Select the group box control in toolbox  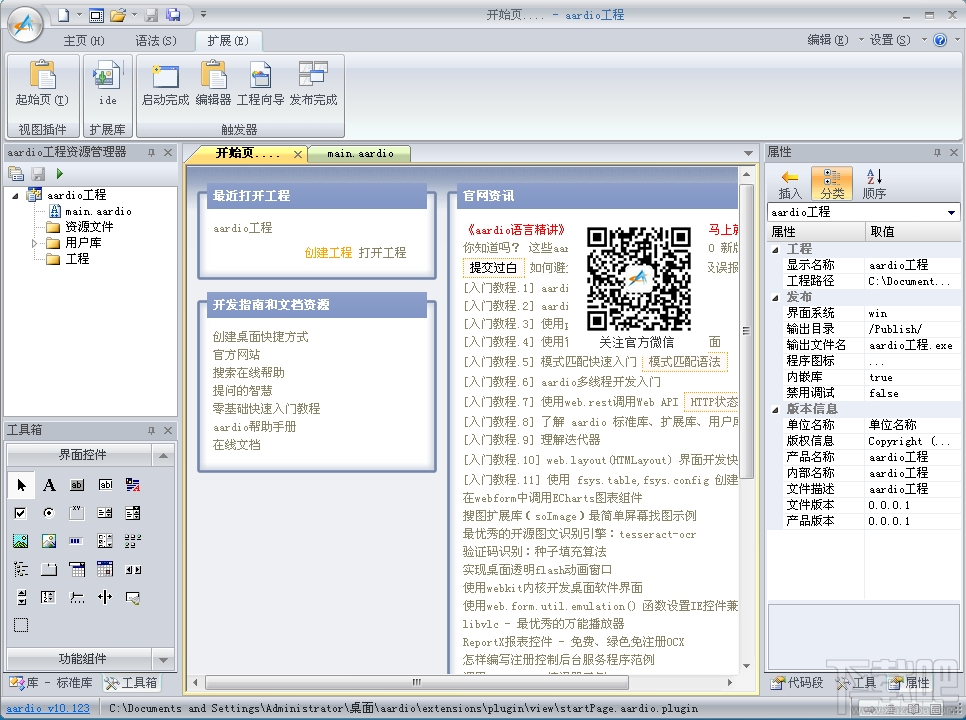pyautogui.click(x=77, y=512)
